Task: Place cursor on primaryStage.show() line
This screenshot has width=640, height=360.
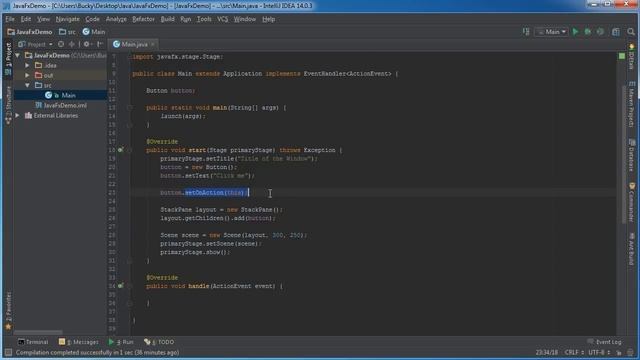Action: pyautogui.click(x=195, y=252)
